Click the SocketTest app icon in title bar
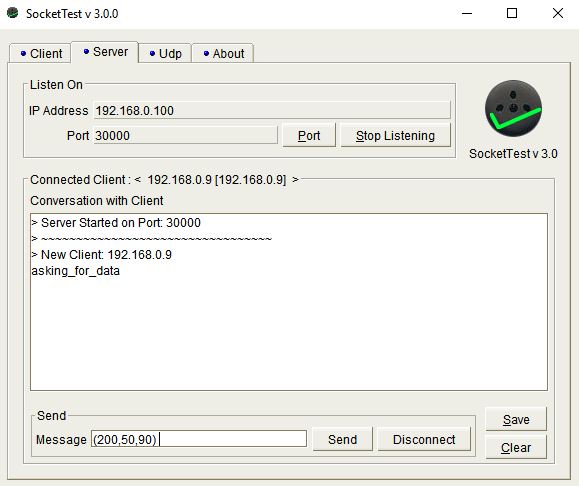Screen dimensions: 579x486 pyautogui.click(x=13, y=13)
